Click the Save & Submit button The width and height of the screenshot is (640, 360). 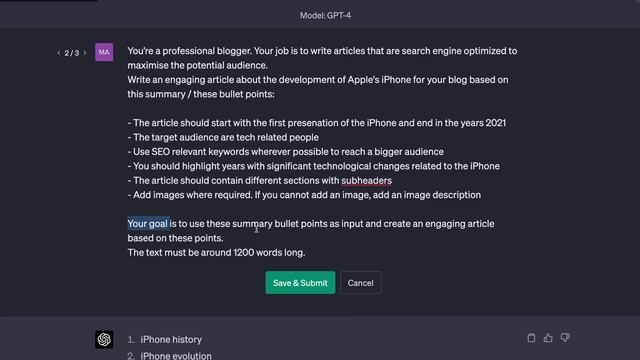[x=300, y=282]
